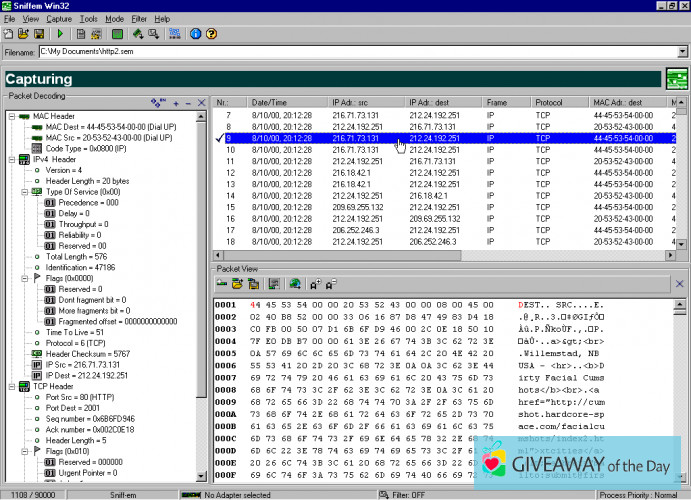Close the Packet Decoding panel with X
Screen dimensions: 691x500
click(201, 103)
